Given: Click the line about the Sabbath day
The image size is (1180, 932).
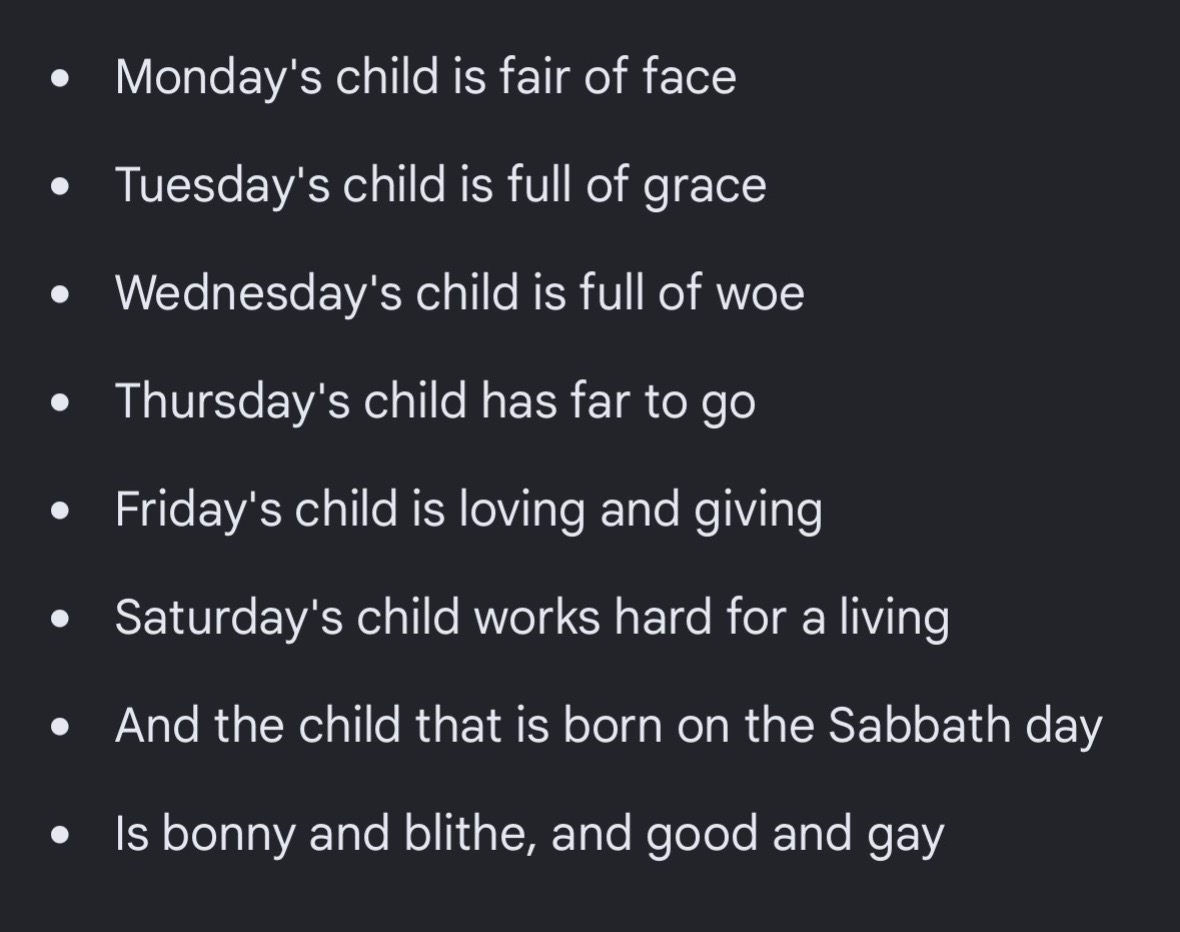Looking at the screenshot, I should pos(608,726).
